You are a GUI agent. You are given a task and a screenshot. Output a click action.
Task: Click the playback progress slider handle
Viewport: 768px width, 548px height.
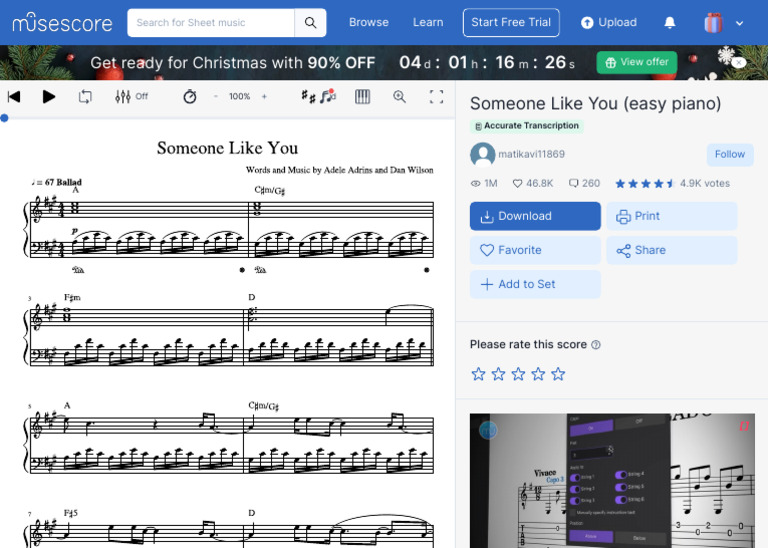(x=4, y=118)
